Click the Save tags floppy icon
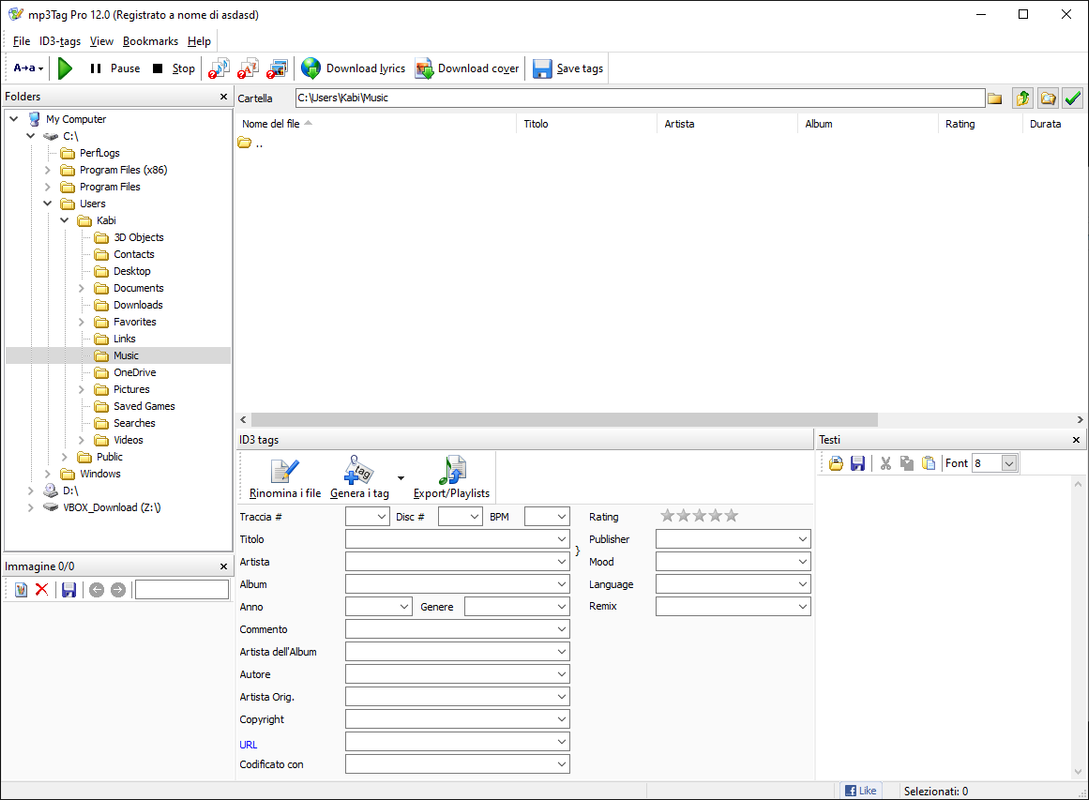Viewport: 1089px width, 800px height. [x=542, y=68]
